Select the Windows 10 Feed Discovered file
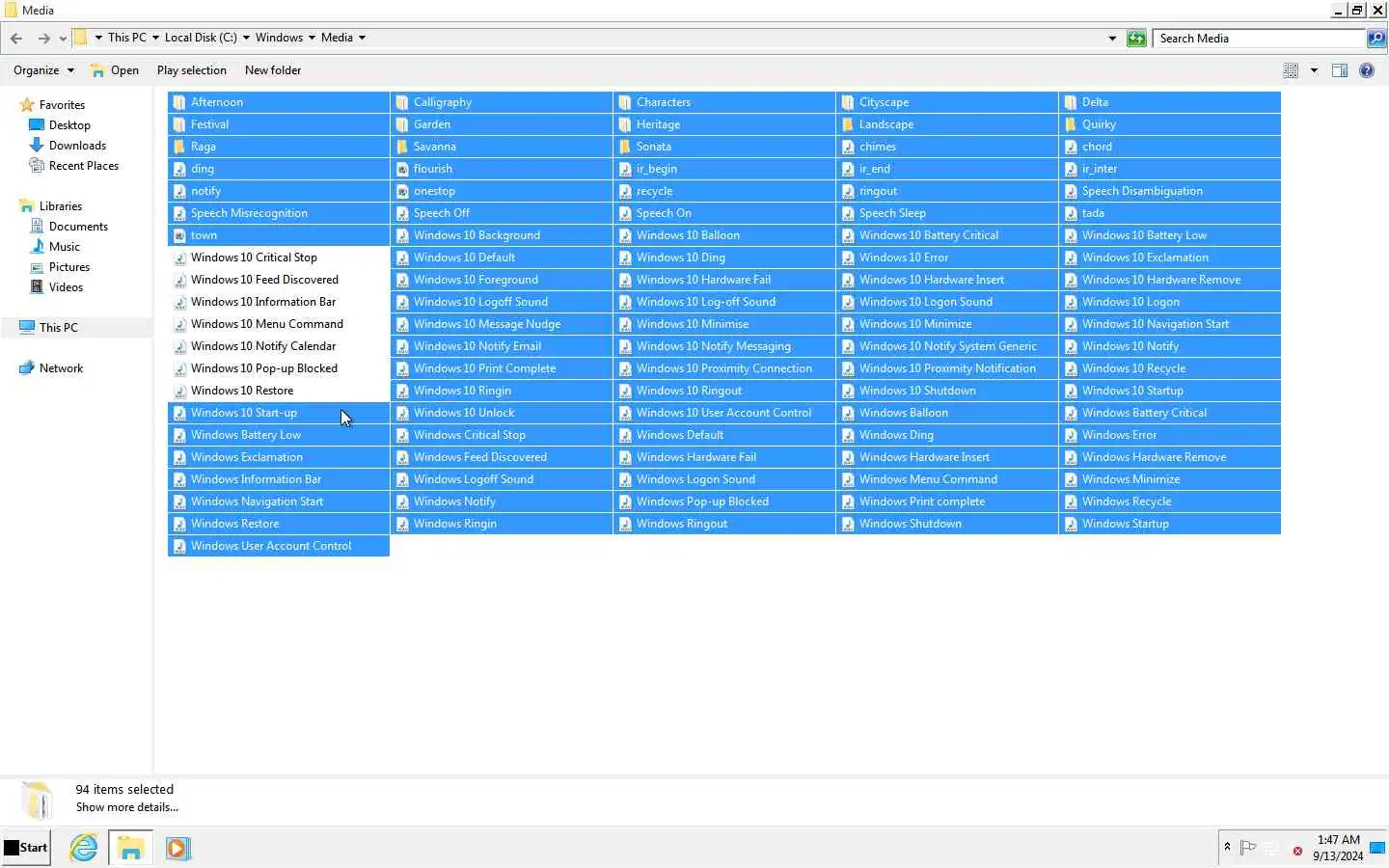The width and height of the screenshot is (1389, 868). 279,280
